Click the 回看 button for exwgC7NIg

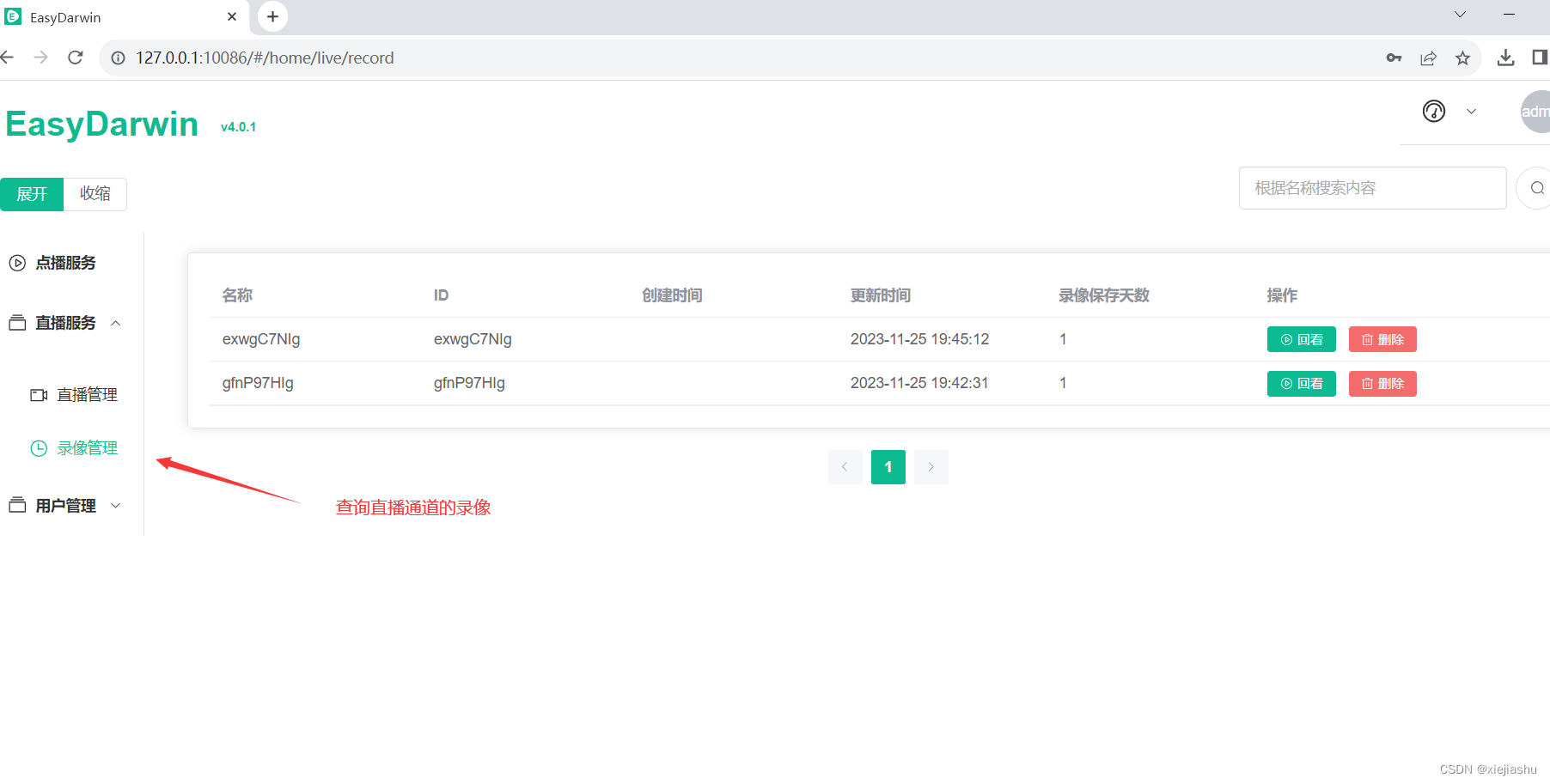tap(1301, 339)
